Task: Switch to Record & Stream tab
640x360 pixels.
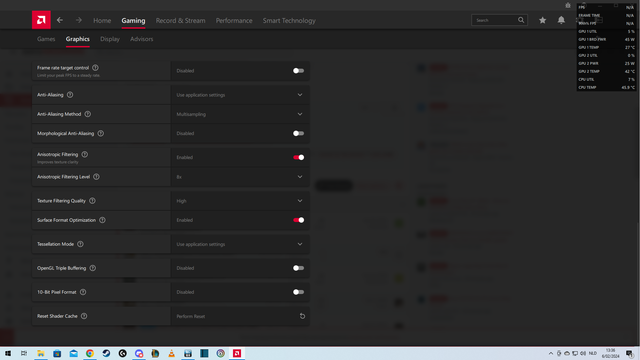Action: pyautogui.click(x=180, y=20)
